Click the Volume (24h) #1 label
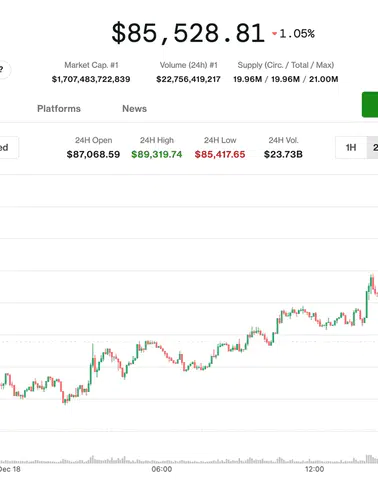 pos(188,65)
